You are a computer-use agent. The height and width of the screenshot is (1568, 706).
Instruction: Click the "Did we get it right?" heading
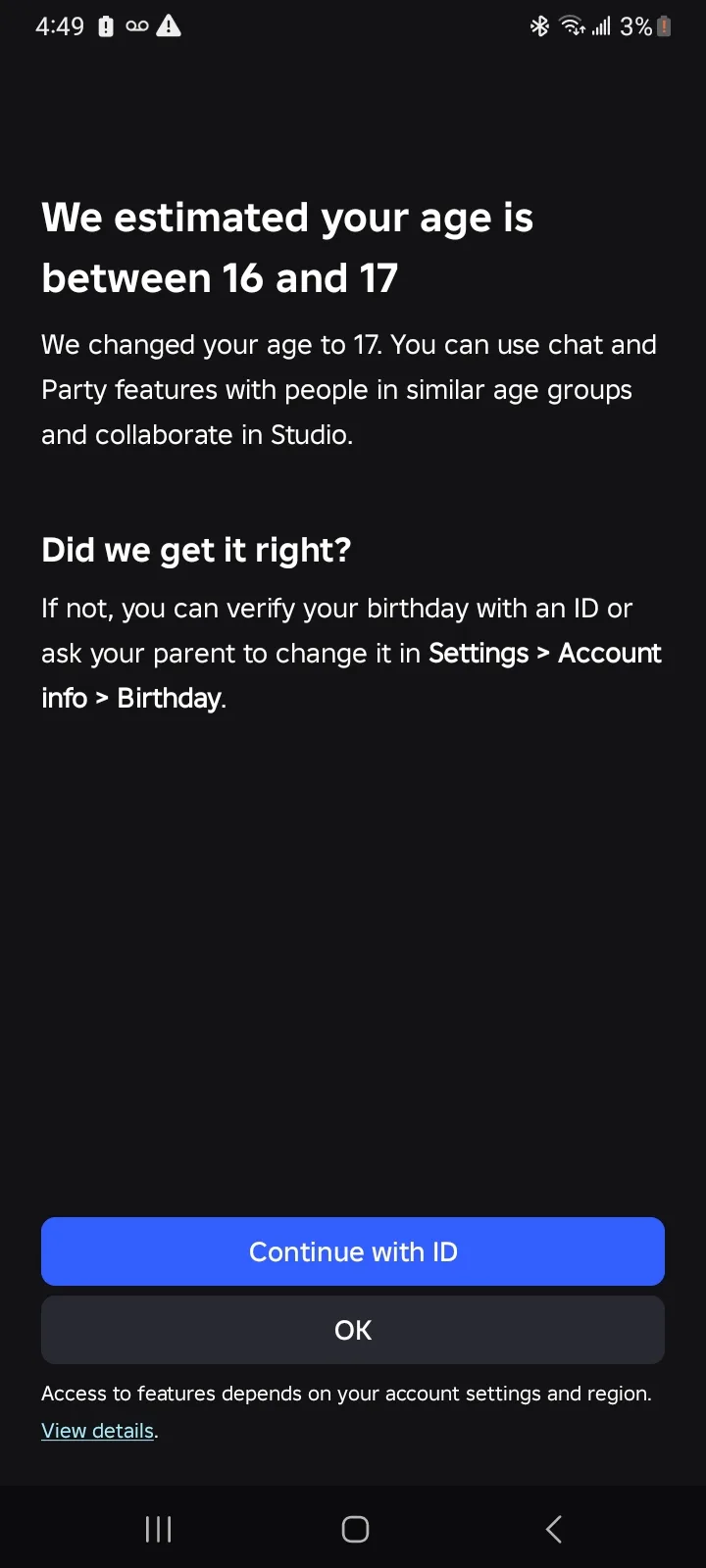point(196,550)
